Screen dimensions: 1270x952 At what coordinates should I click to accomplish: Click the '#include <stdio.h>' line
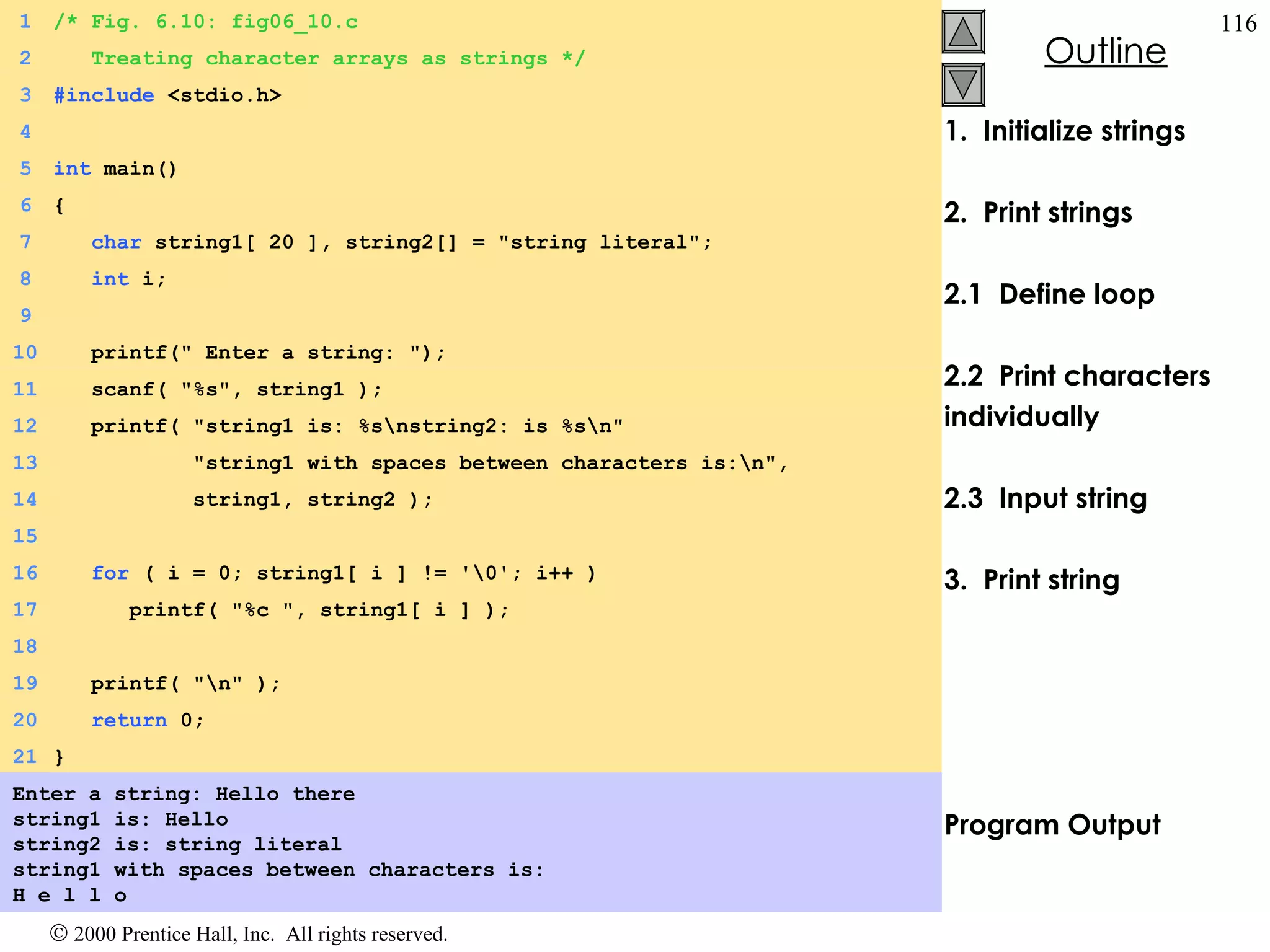tap(167, 95)
